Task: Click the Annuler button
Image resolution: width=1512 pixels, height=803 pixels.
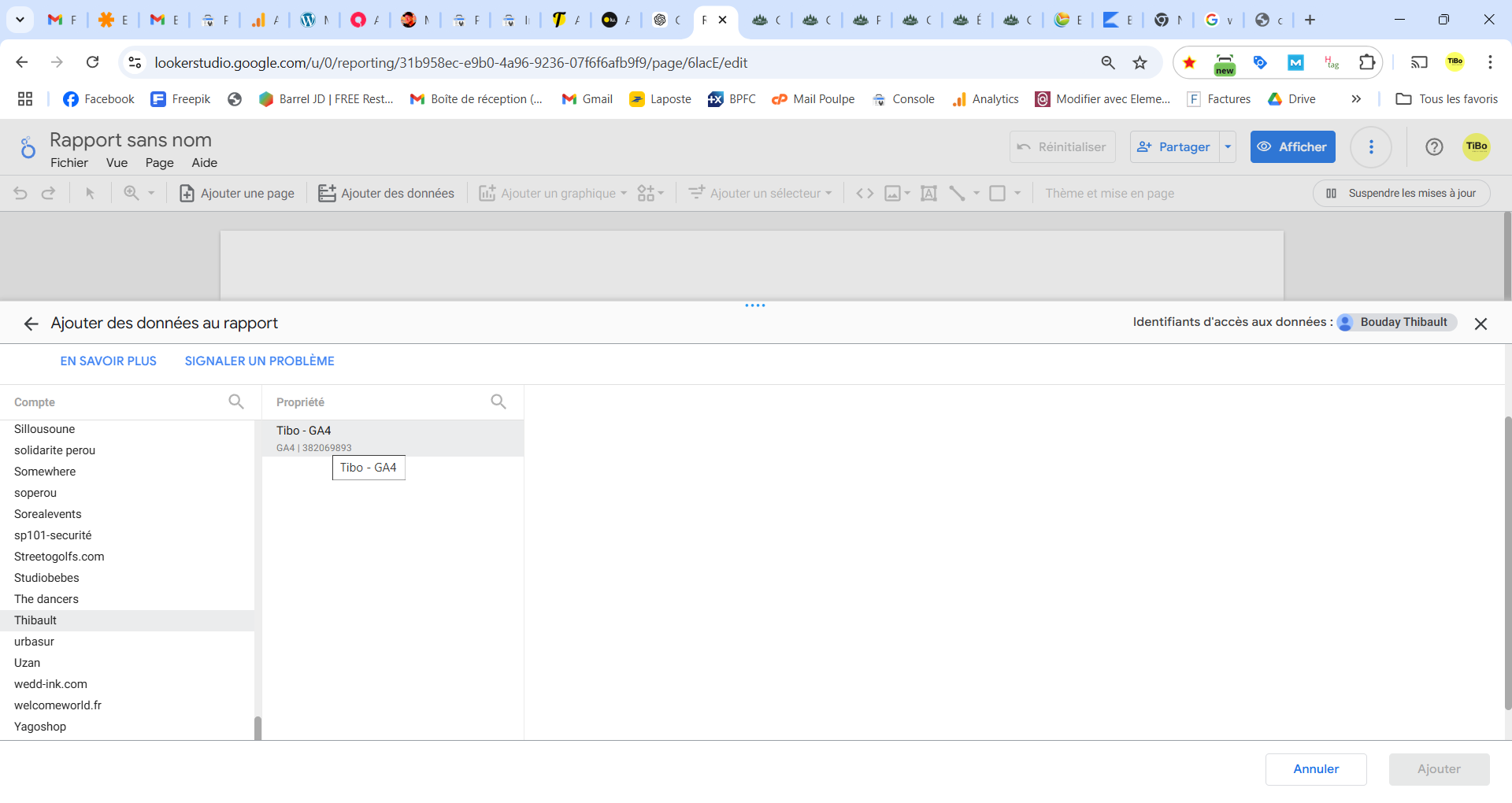Action: (1315, 769)
